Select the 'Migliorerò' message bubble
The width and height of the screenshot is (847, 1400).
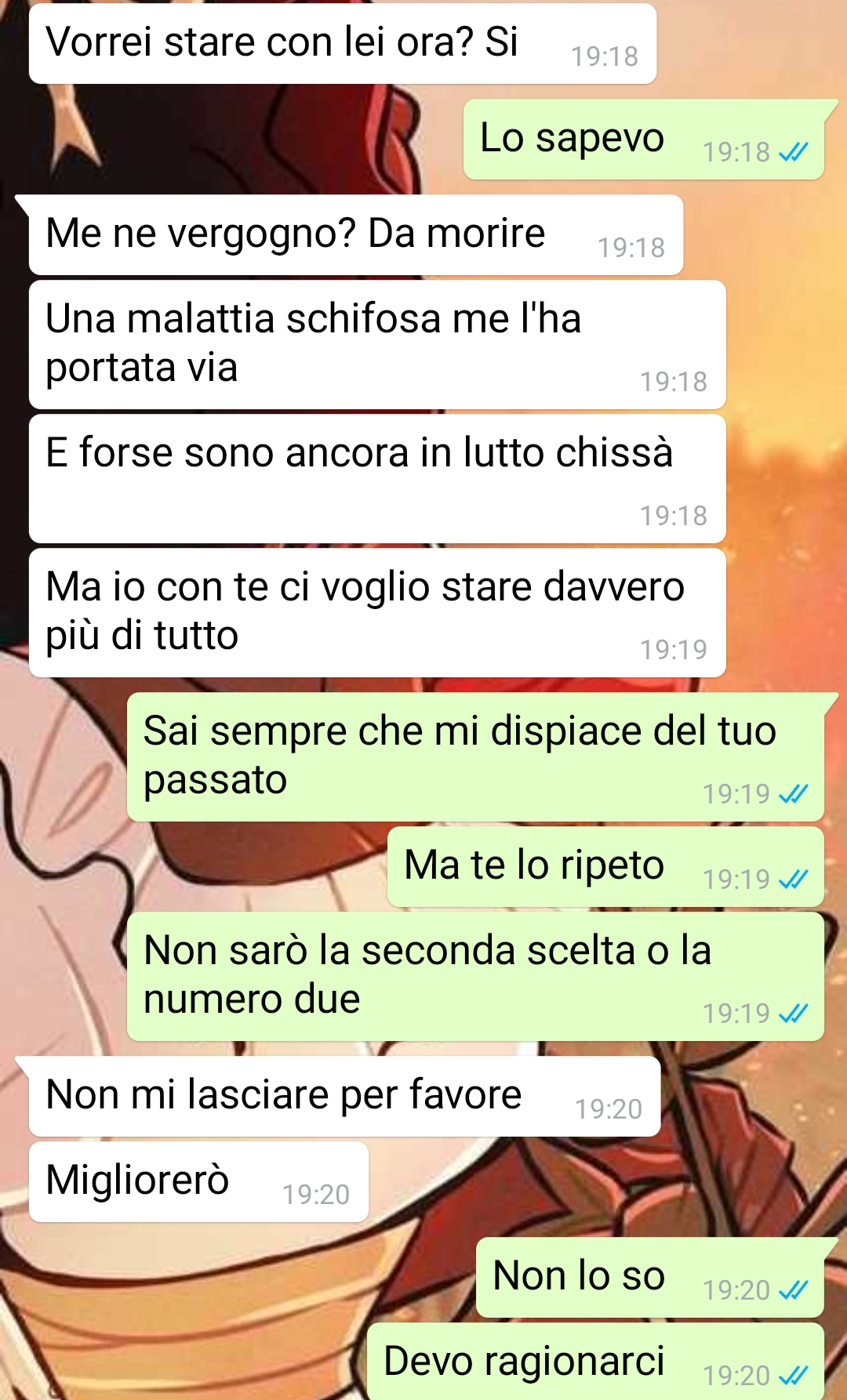point(198,1182)
